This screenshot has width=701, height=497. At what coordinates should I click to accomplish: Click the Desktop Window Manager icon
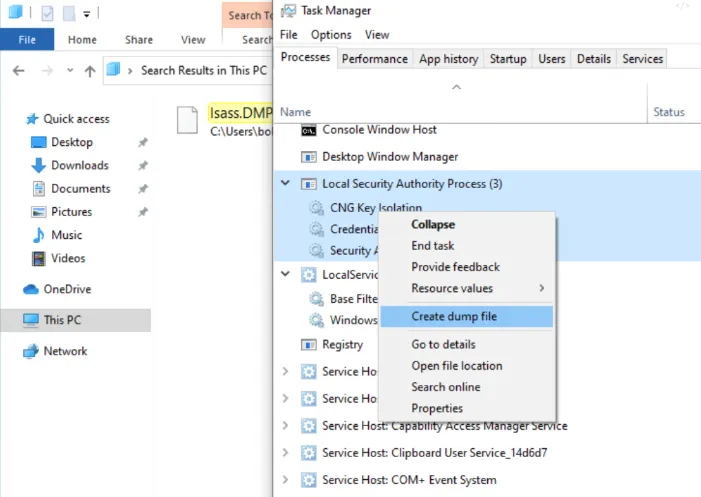click(308, 157)
